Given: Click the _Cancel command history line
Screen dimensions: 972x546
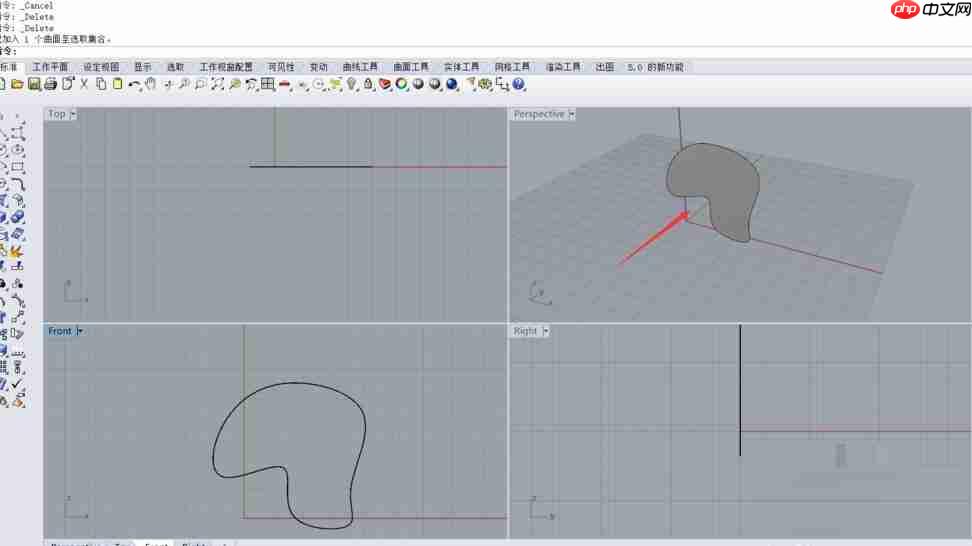Looking at the screenshot, I should (x=27, y=6).
